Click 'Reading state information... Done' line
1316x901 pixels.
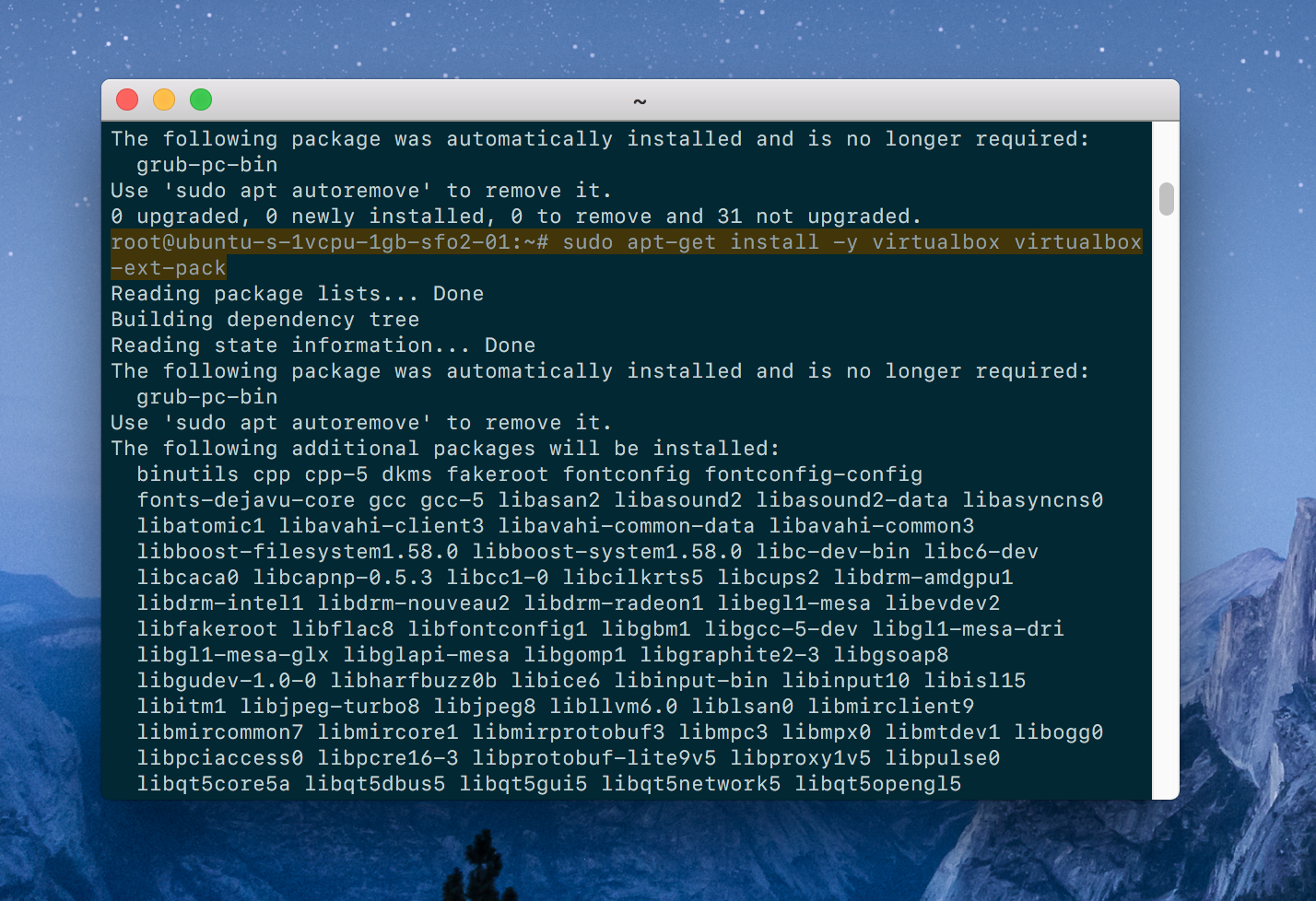(323, 345)
